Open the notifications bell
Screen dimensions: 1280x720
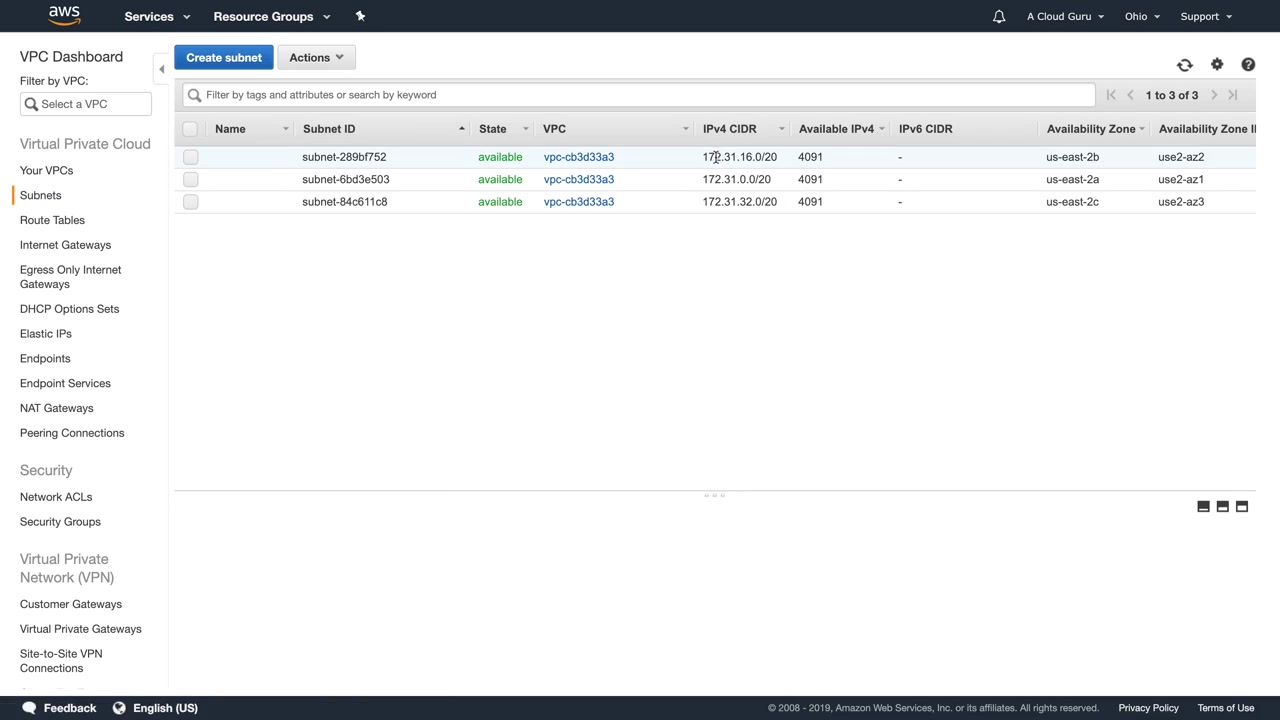point(998,16)
